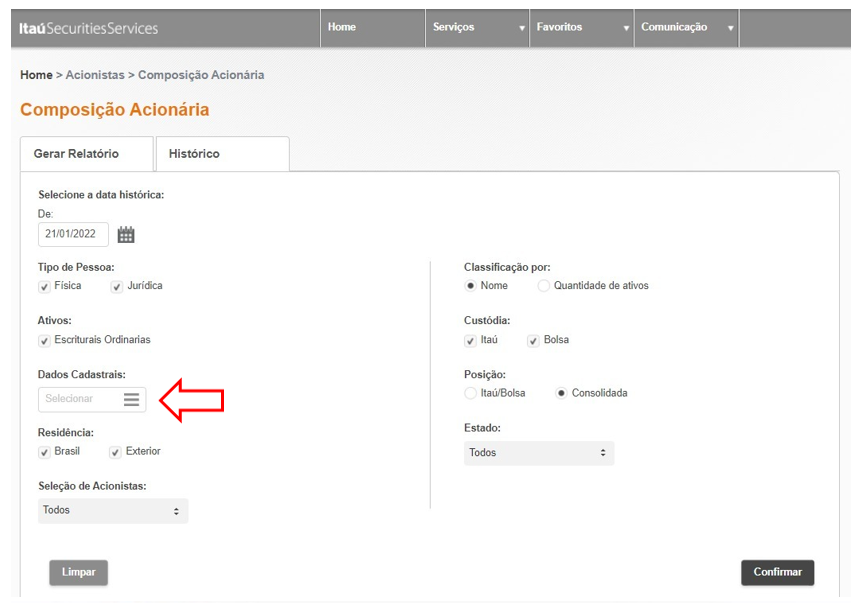Image resolution: width=855 pixels, height=603 pixels.
Task: Uncheck the Física person type checkbox
Action: 44,287
